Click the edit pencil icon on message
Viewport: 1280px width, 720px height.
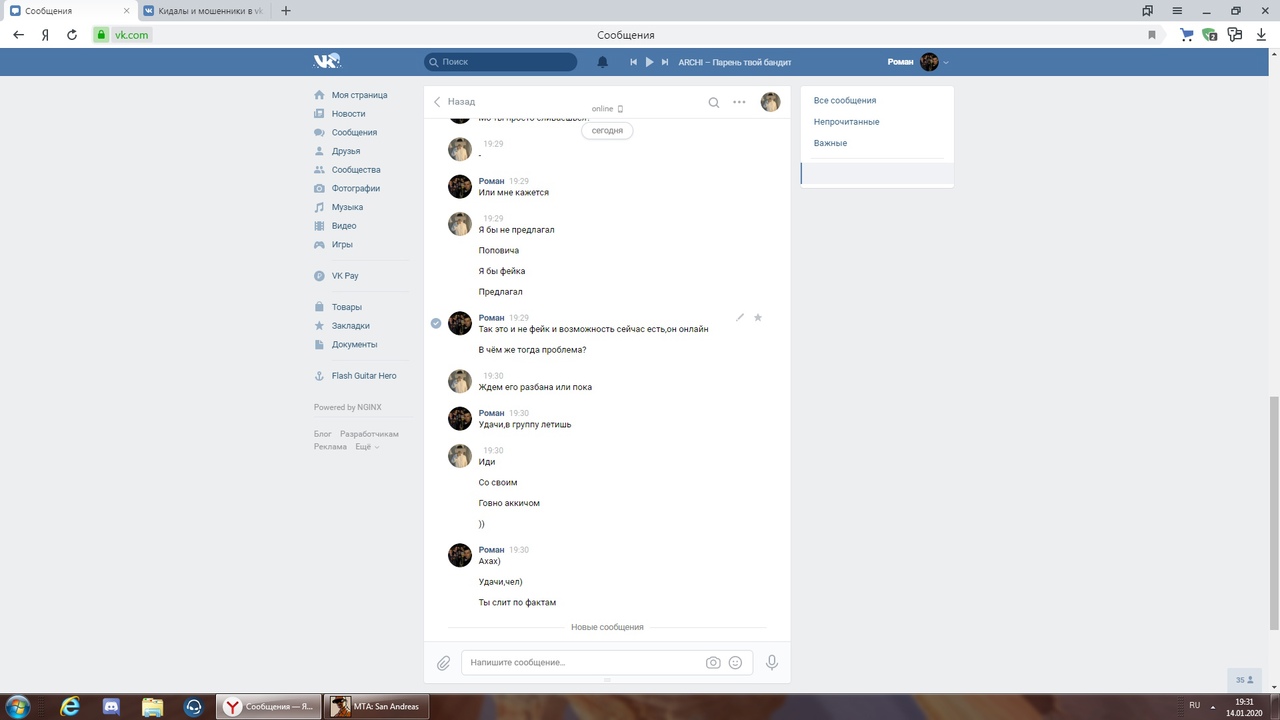pyautogui.click(x=740, y=318)
